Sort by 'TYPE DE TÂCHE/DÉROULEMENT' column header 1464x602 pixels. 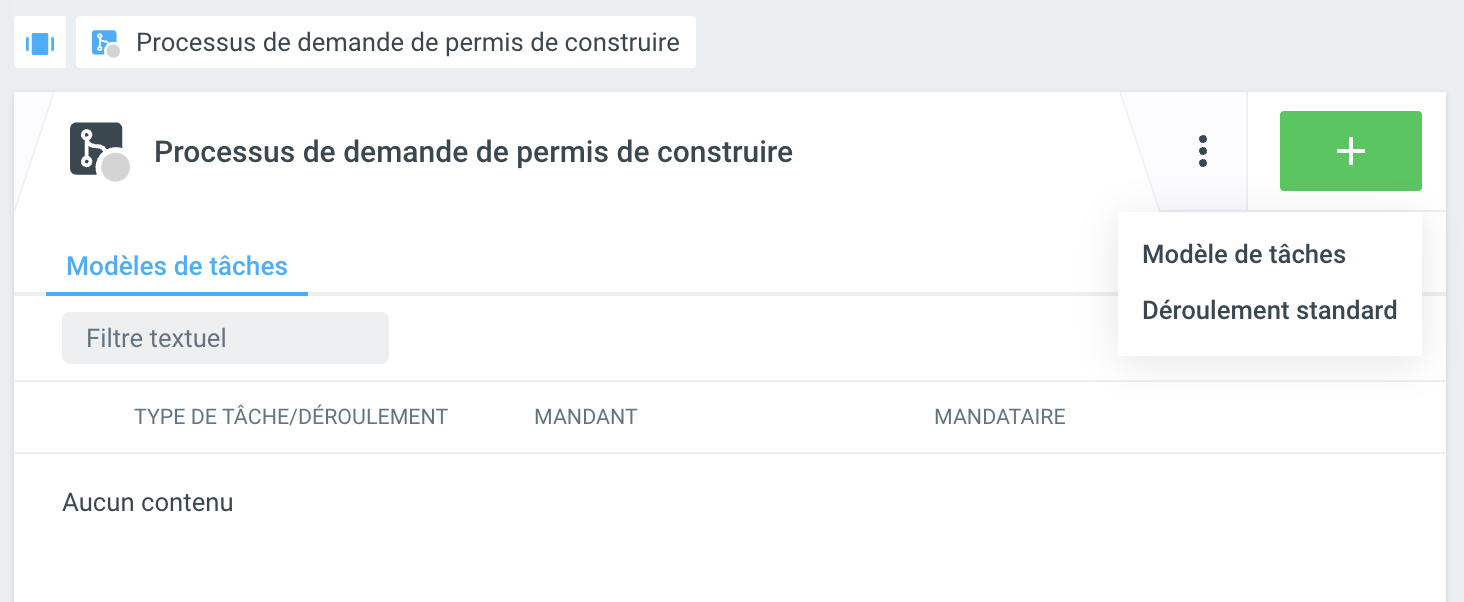coord(290,417)
